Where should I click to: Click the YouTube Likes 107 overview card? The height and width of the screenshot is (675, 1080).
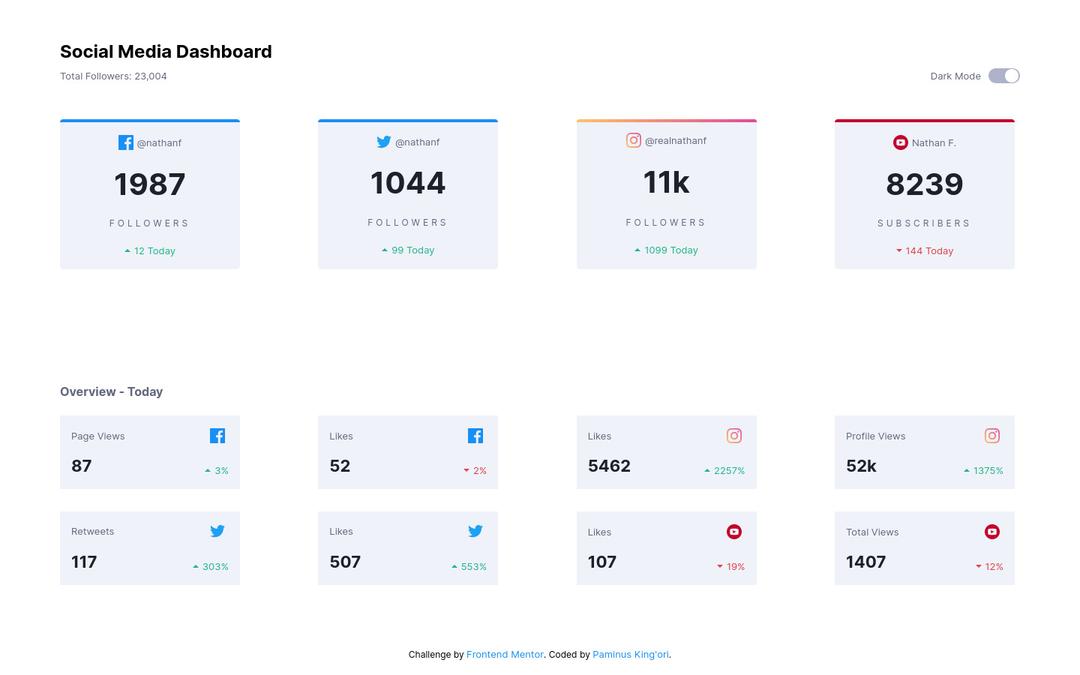point(666,548)
